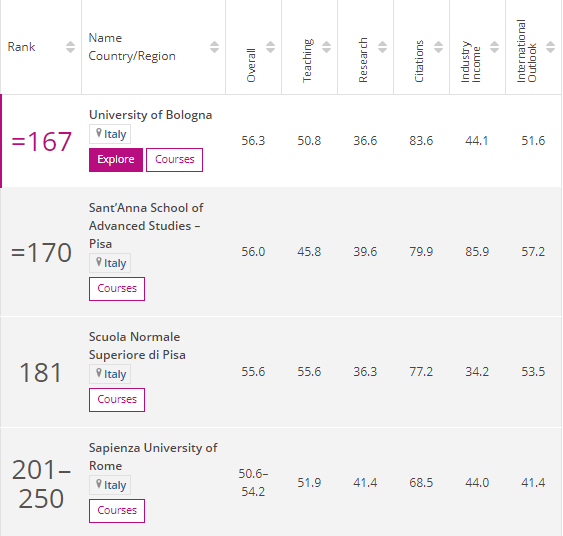The height and width of the screenshot is (536, 563).
Task: Select rank =170 cell
Action: tap(41, 252)
